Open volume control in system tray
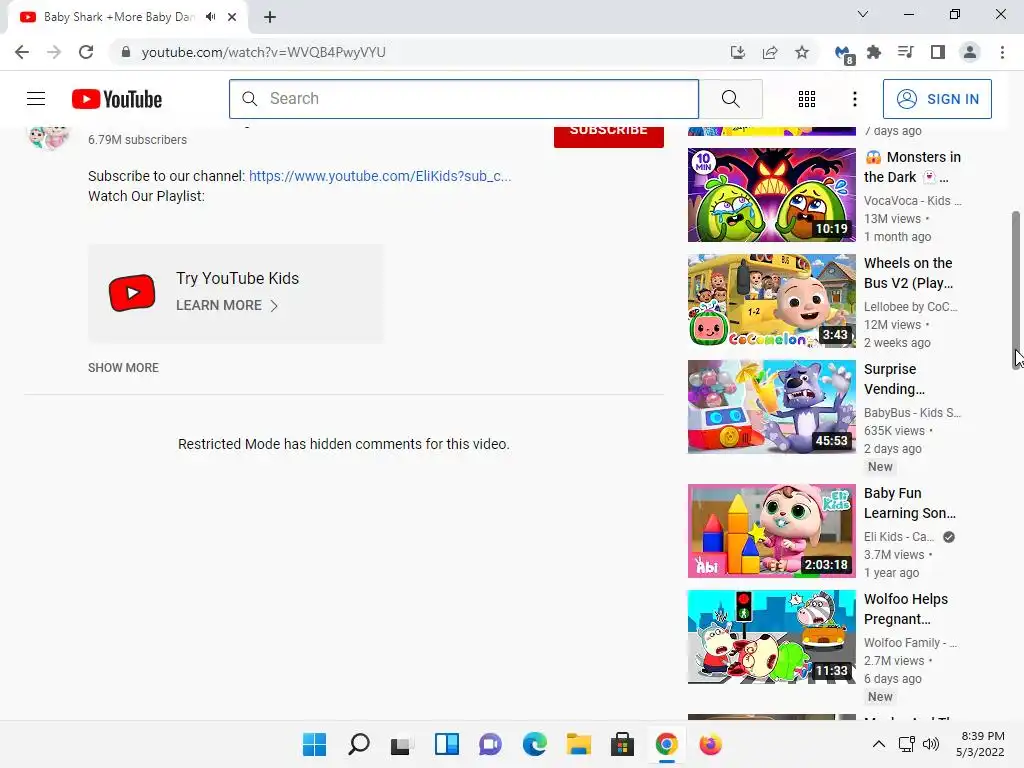The width and height of the screenshot is (1024, 768). (931, 744)
